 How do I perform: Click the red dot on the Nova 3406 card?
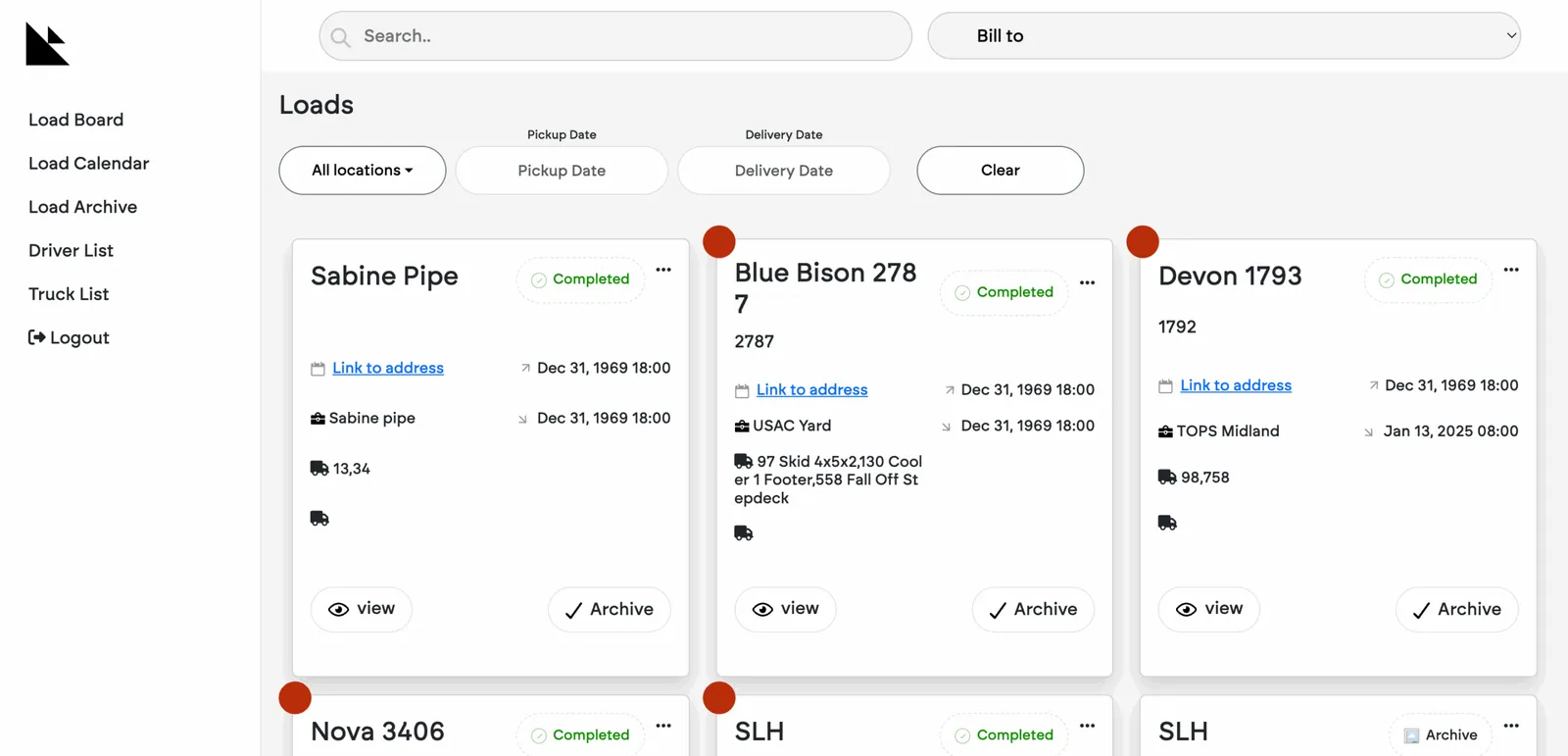pyautogui.click(x=295, y=697)
